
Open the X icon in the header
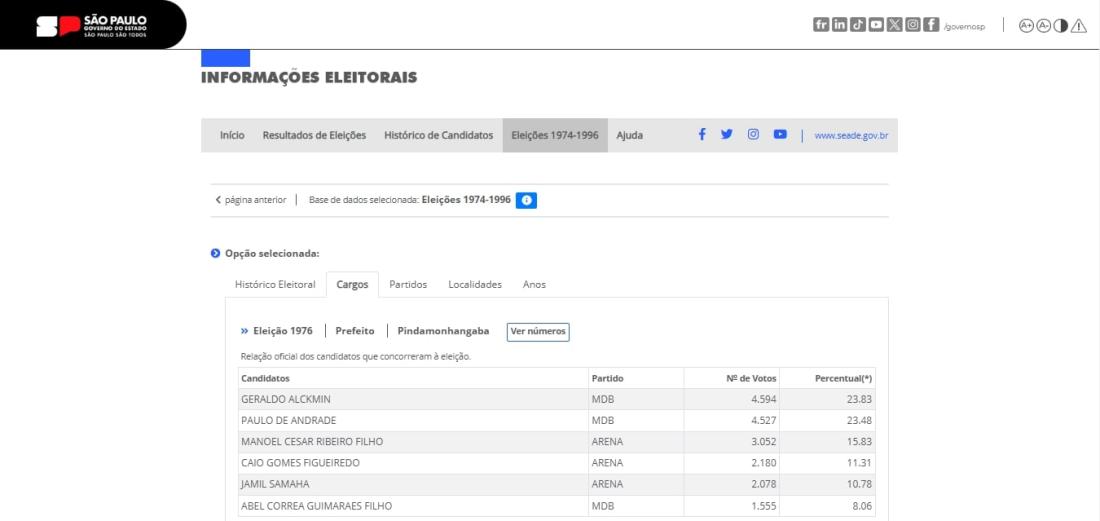tap(894, 25)
